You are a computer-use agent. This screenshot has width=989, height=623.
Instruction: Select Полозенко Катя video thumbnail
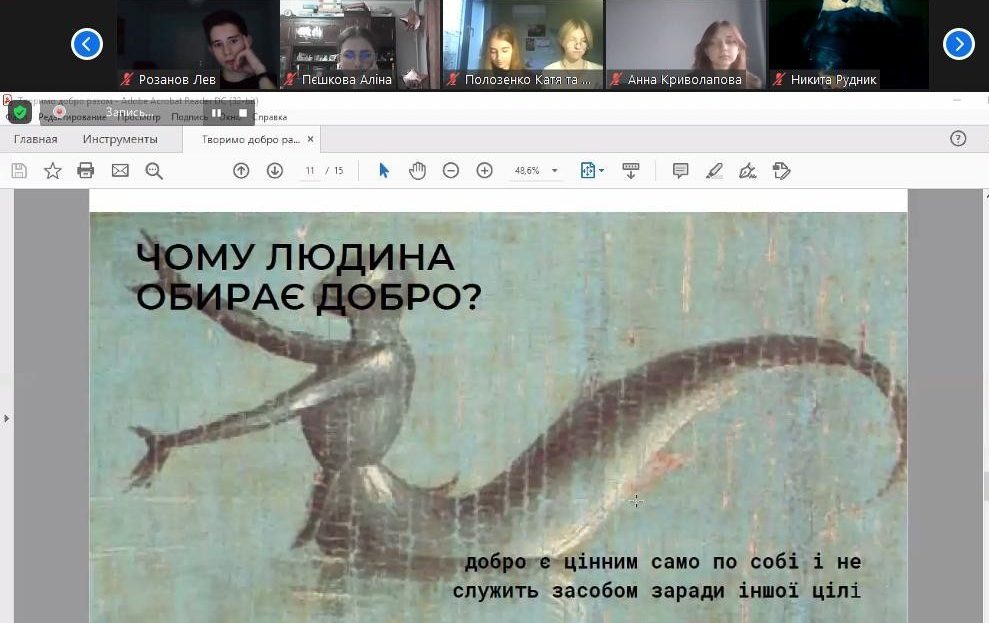tap(523, 44)
